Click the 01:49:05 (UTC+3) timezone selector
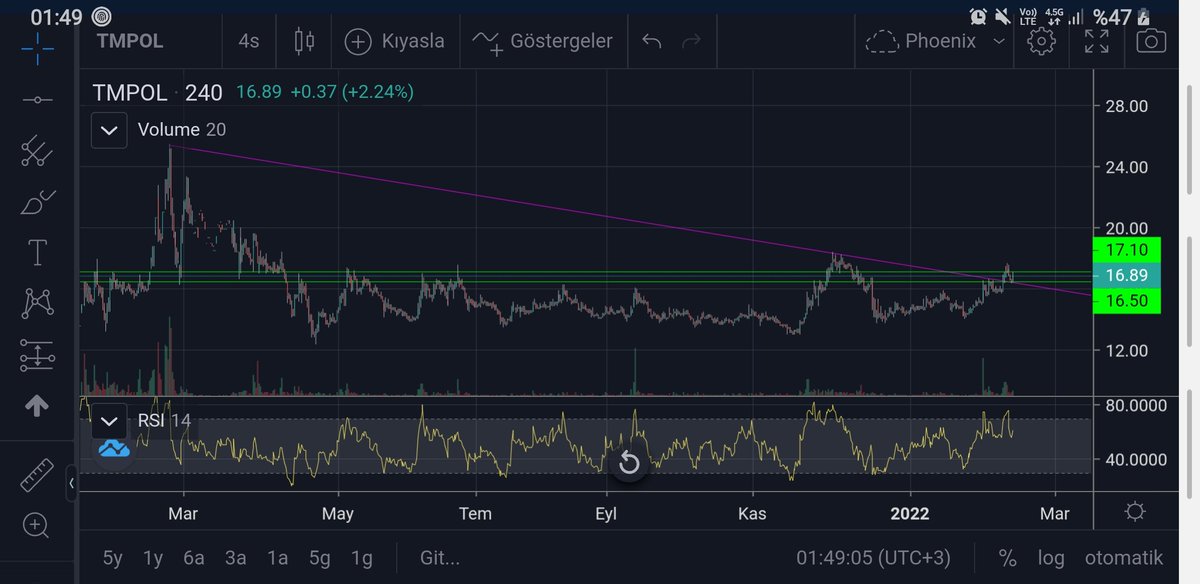1200x584 pixels. point(874,558)
